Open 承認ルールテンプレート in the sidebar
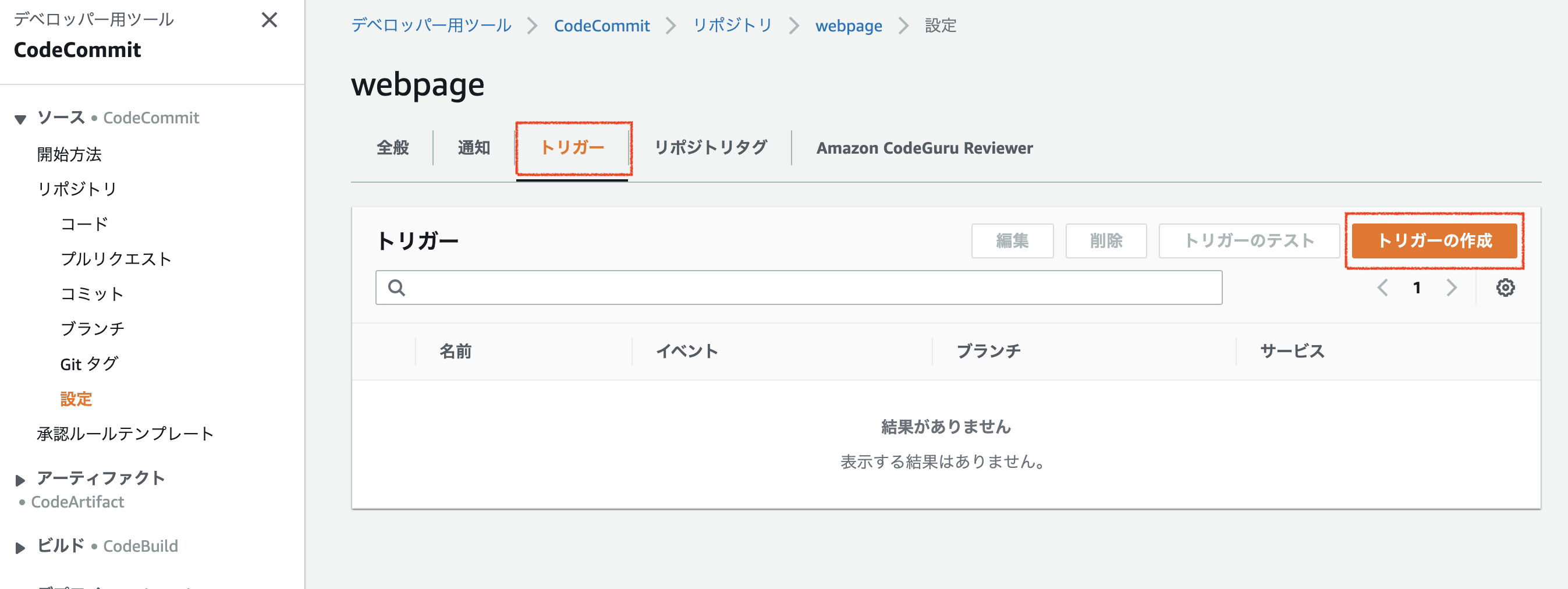Image resolution: width=1568 pixels, height=589 pixels. tap(125, 434)
